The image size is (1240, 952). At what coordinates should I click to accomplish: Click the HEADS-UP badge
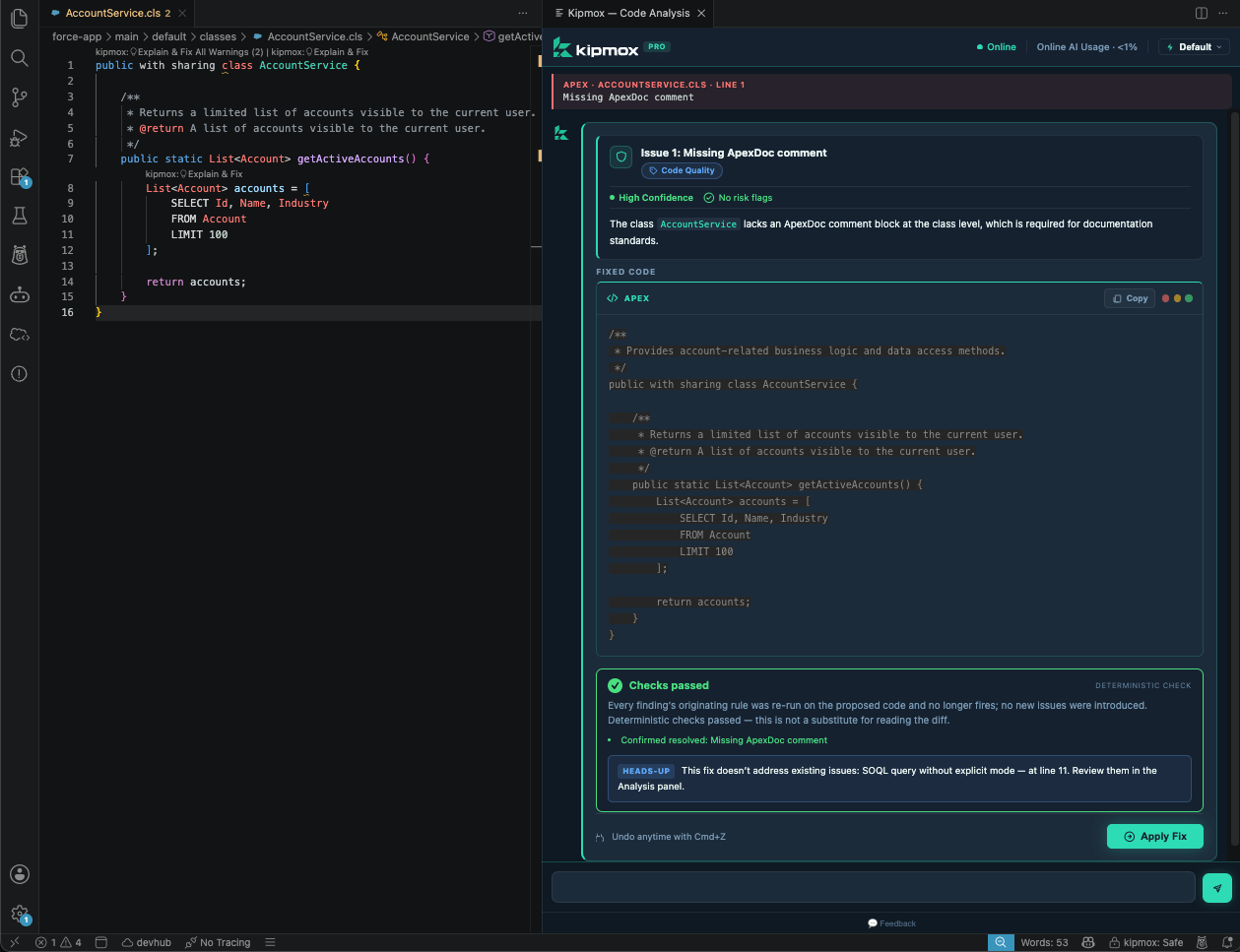(646, 771)
